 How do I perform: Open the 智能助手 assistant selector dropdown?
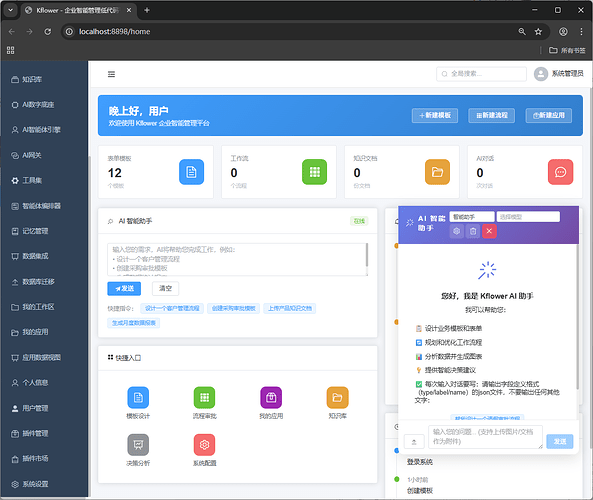pos(472,217)
